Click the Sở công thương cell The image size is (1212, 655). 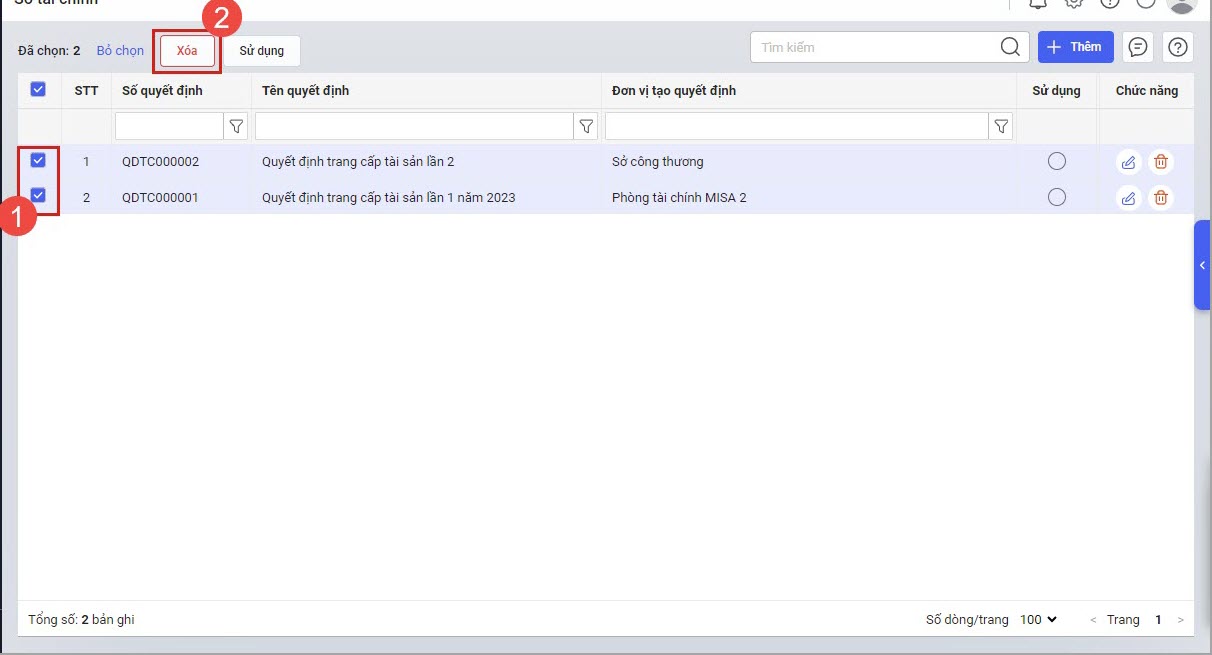click(x=658, y=162)
